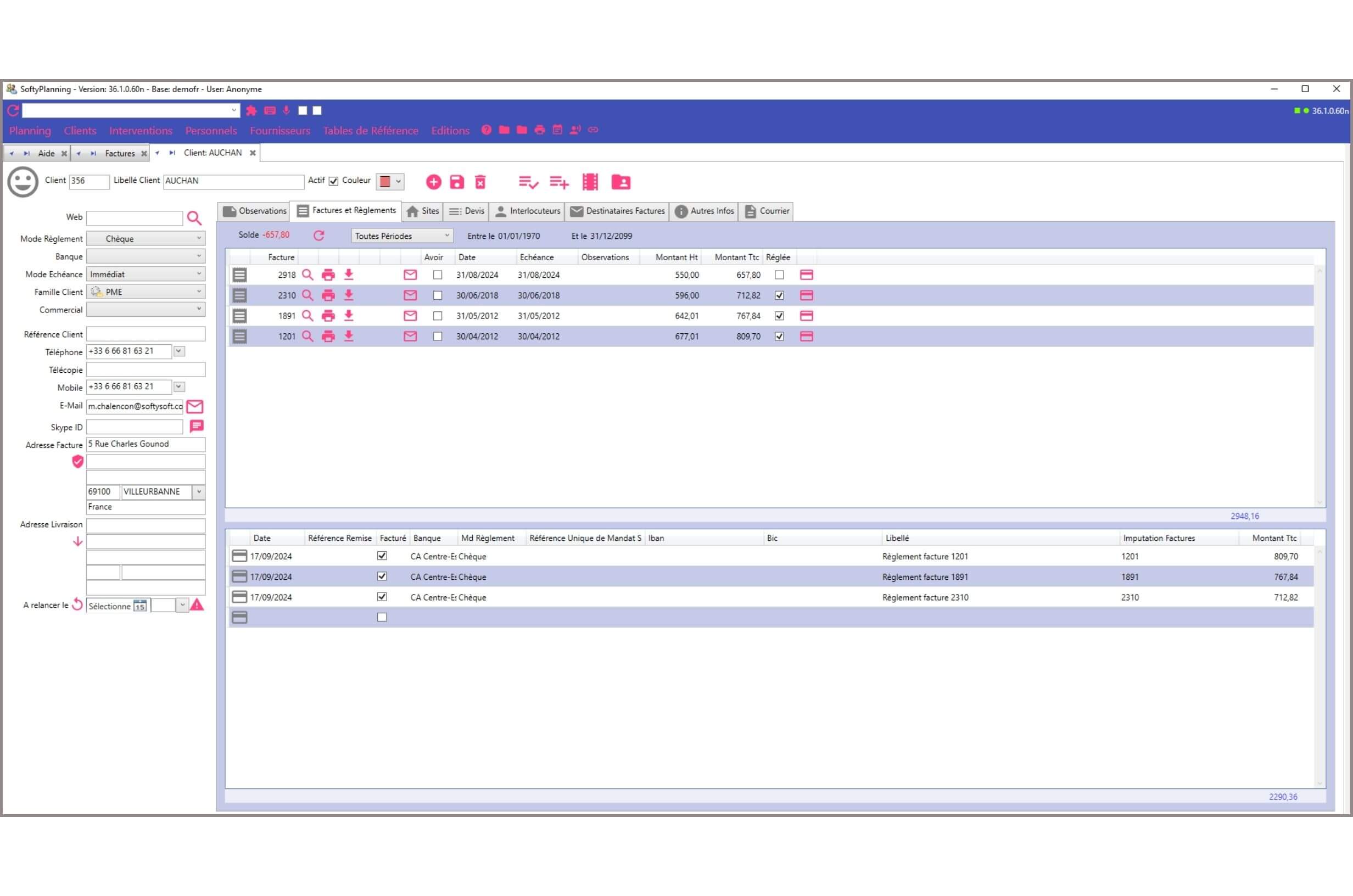Open the Mode Règlement dropdown showing Chèque
The width and height of the screenshot is (1353, 896).
pos(198,238)
